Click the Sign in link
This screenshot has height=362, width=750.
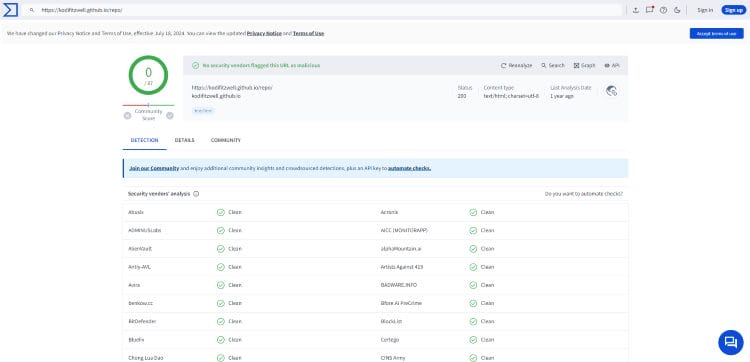[705, 10]
